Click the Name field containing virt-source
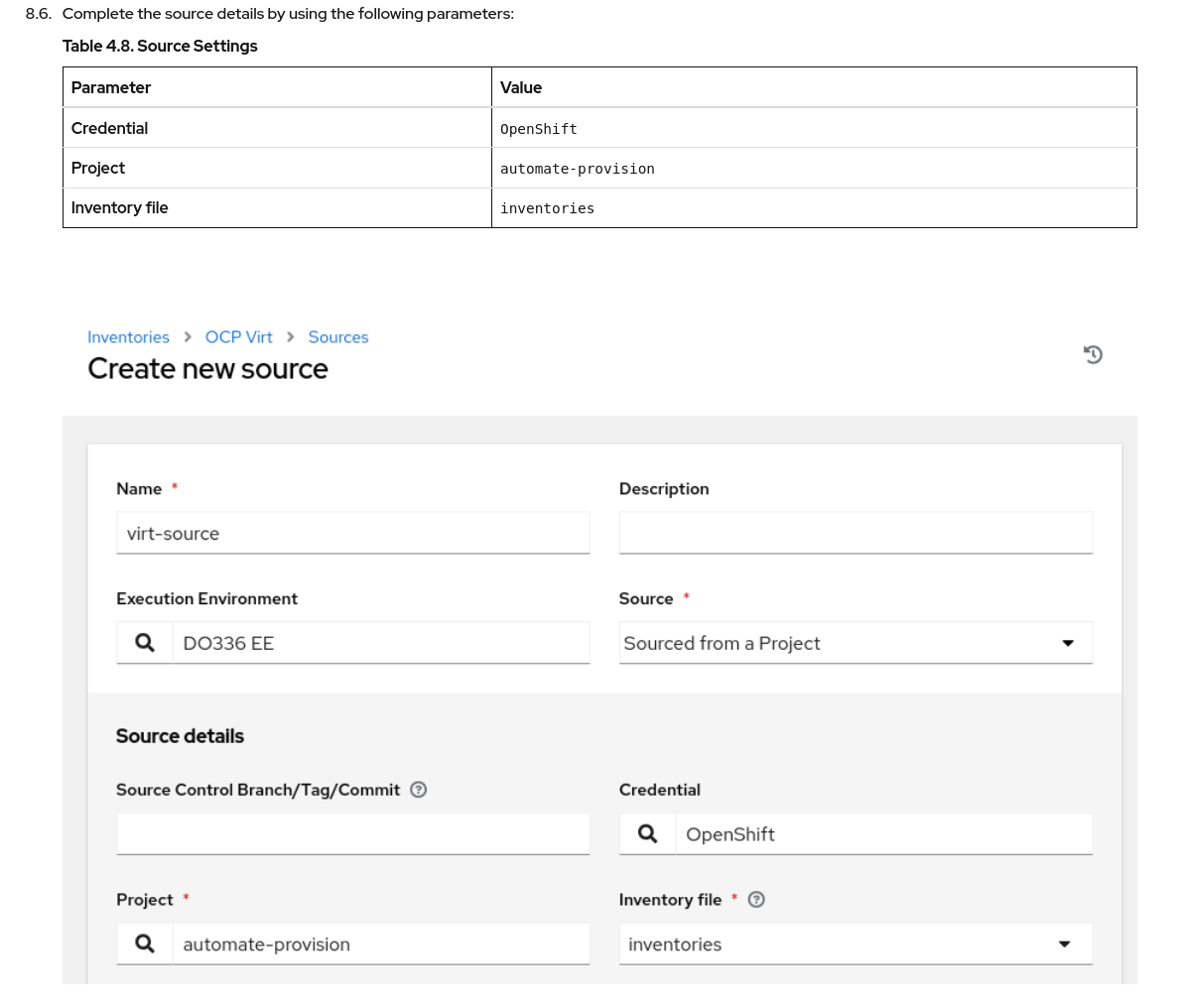1195x1008 pixels. pos(352,534)
